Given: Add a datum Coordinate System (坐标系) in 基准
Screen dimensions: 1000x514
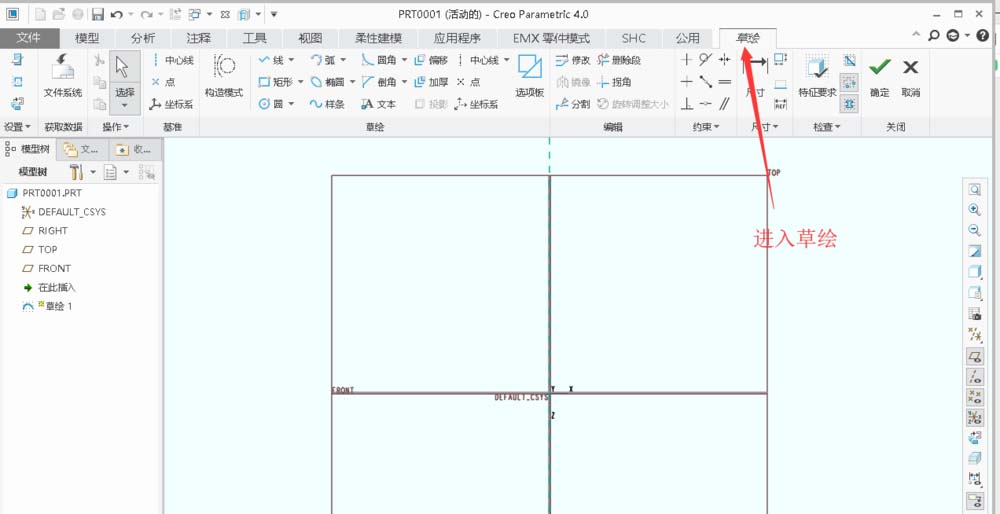Looking at the screenshot, I should tap(171, 104).
